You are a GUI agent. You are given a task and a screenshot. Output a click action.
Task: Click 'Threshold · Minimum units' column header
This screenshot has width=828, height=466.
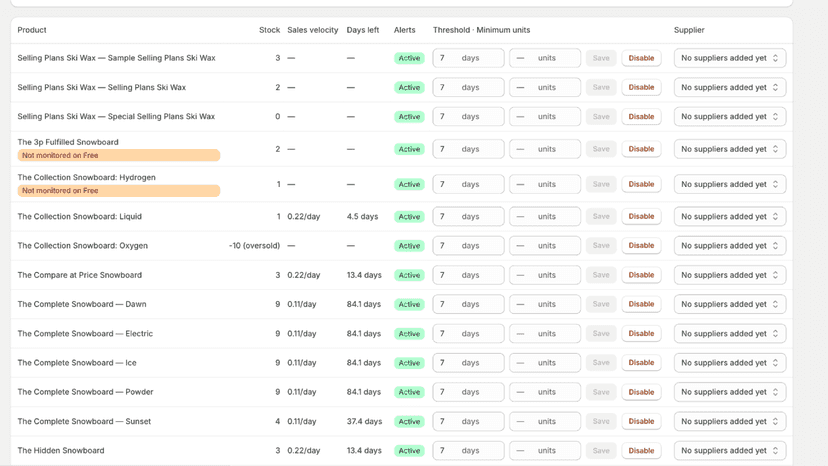[x=482, y=30]
